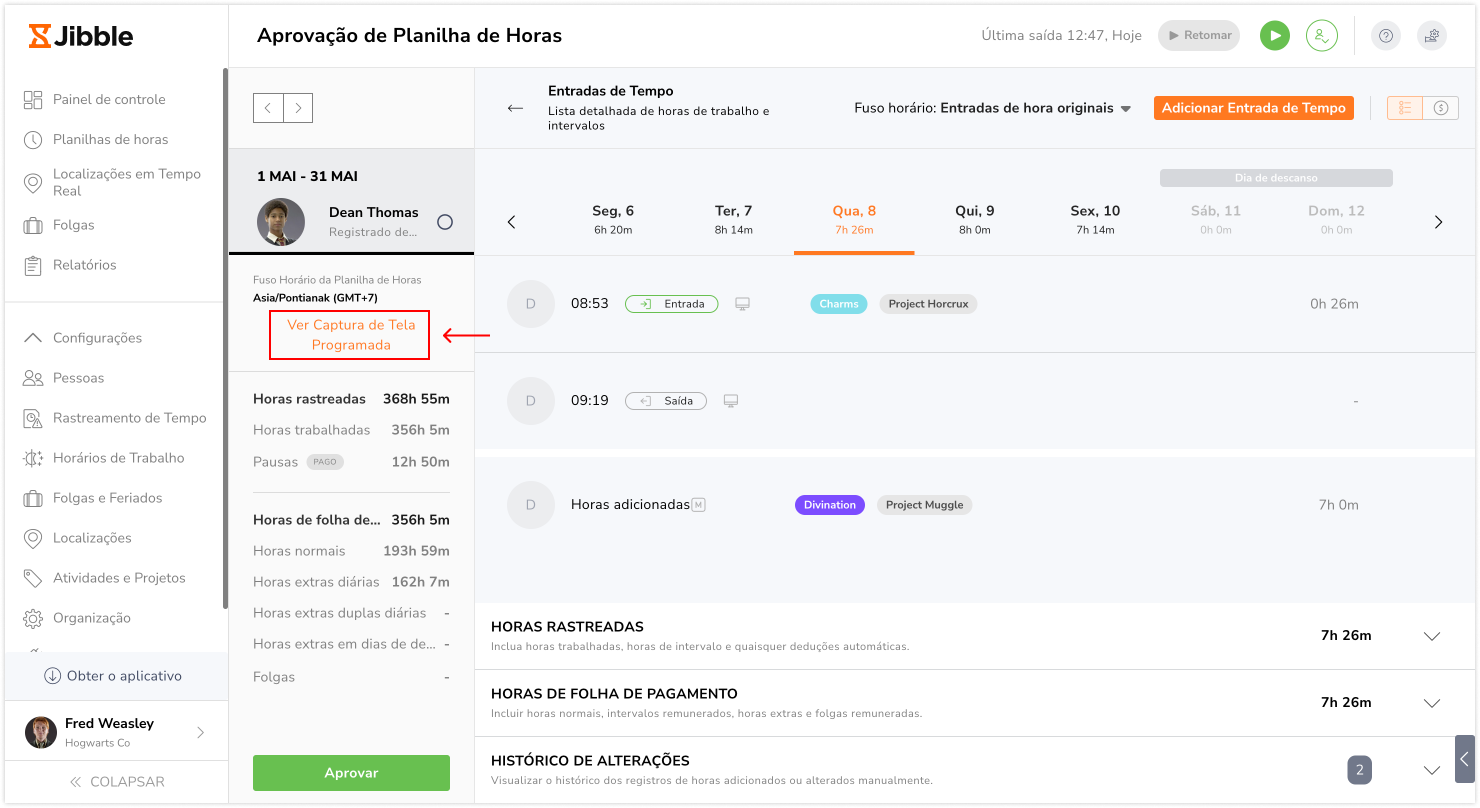Viewport: 1480px width, 808px height.
Task: Click the Charms activity color tag
Action: pos(839,304)
